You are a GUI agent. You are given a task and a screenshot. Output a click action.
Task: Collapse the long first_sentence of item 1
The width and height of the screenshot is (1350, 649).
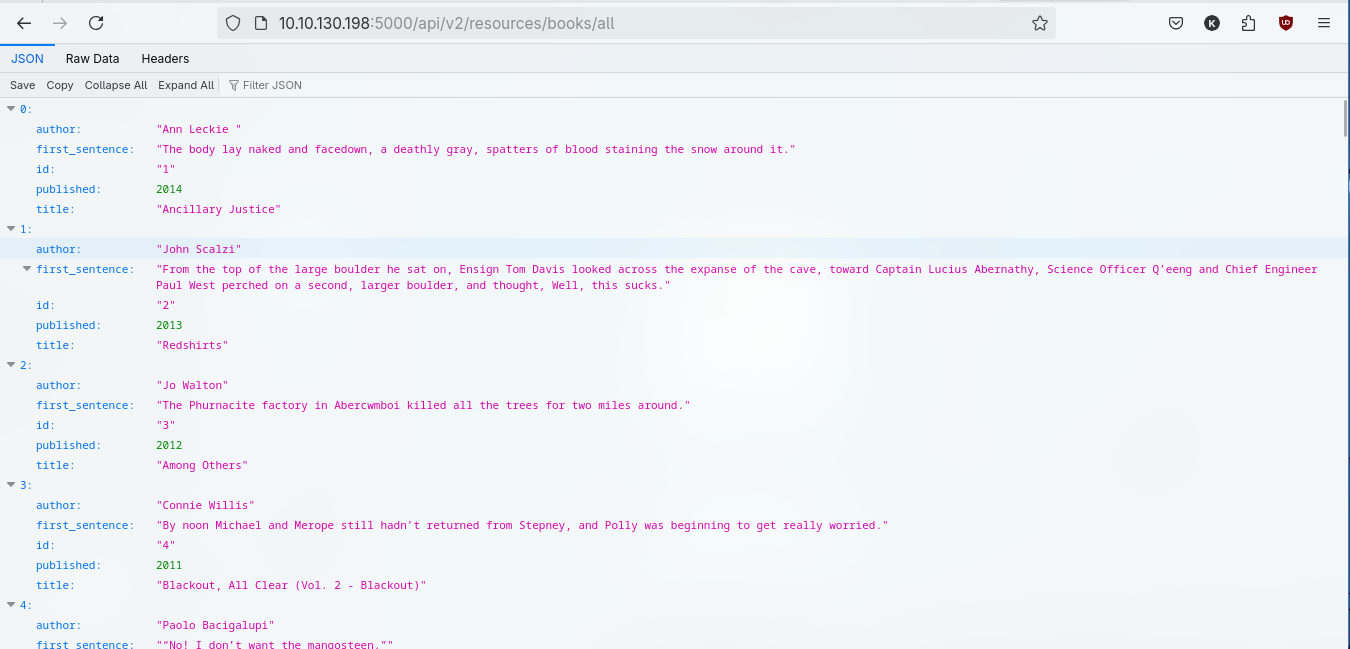pyautogui.click(x=27, y=269)
